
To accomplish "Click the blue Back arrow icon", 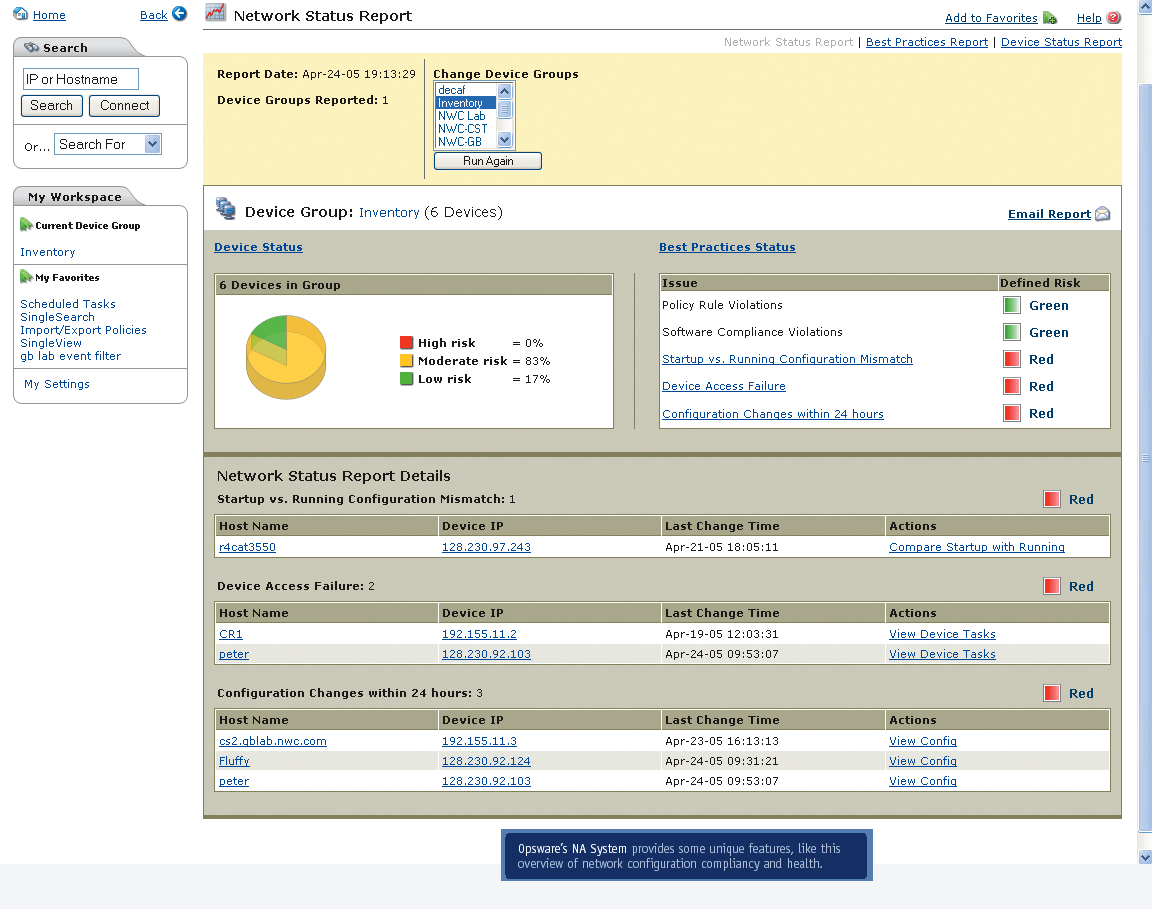I will pos(179,14).
